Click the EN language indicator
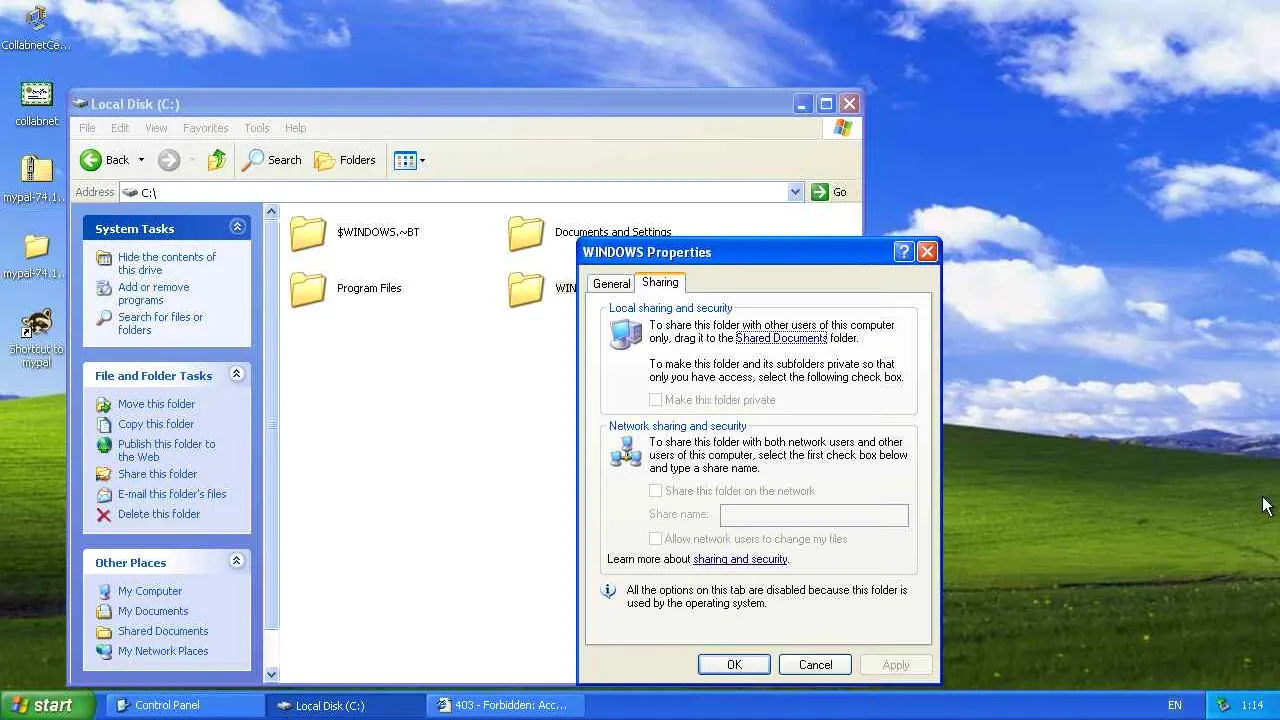The image size is (1280, 720). pos(1175,705)
